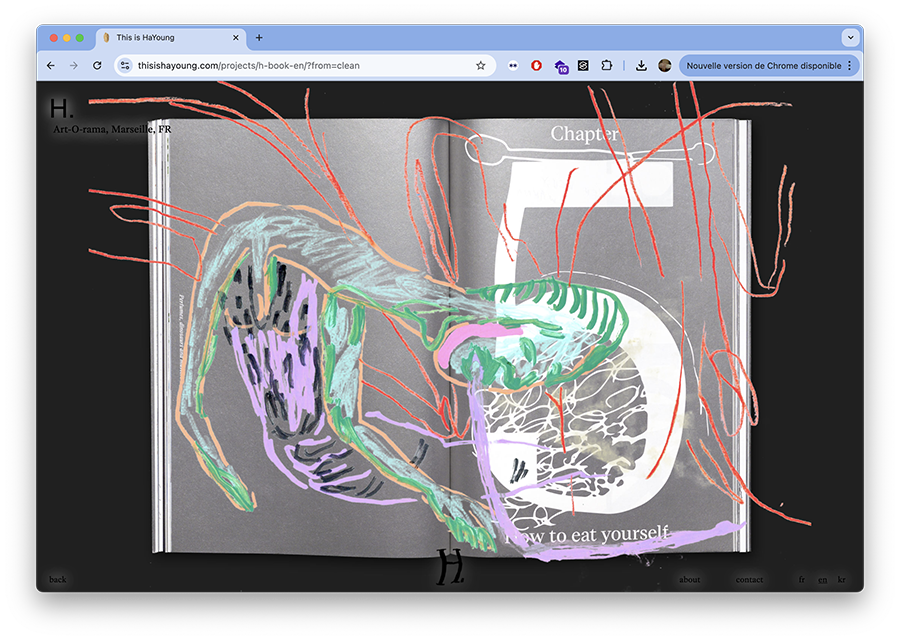The height and width of the screenshot is (640, 900).
Task: Open the Chrome downloads icon
Action: 641,66
